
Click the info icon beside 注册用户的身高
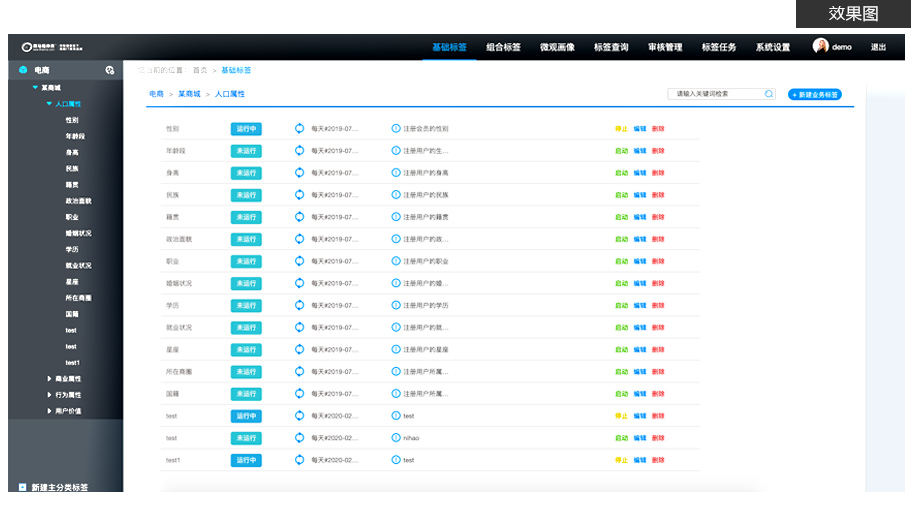coord(396,173)
